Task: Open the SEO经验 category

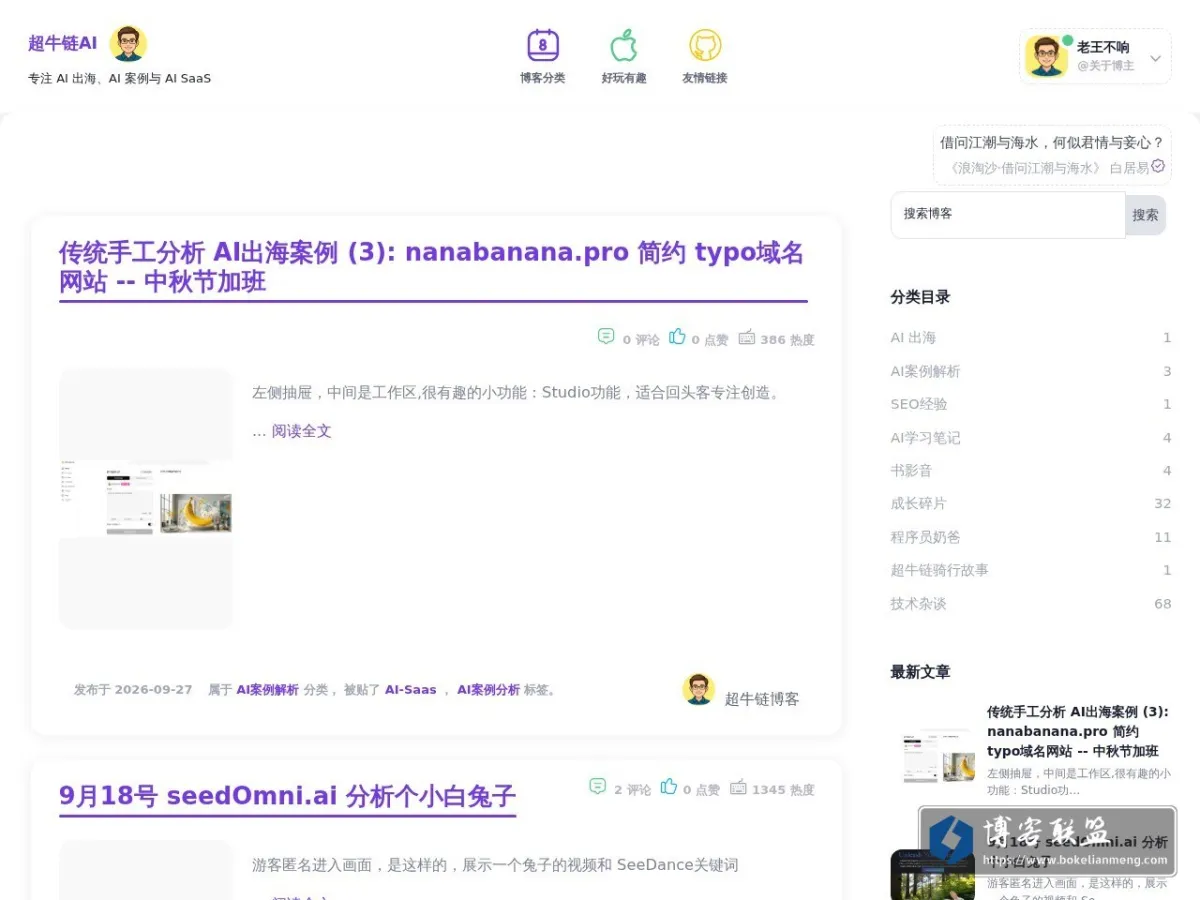Action: (919, 404)
